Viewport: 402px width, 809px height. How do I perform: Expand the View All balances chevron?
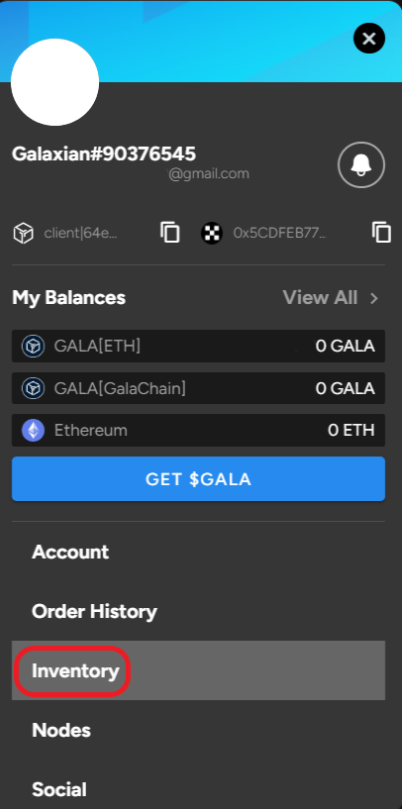374,298
